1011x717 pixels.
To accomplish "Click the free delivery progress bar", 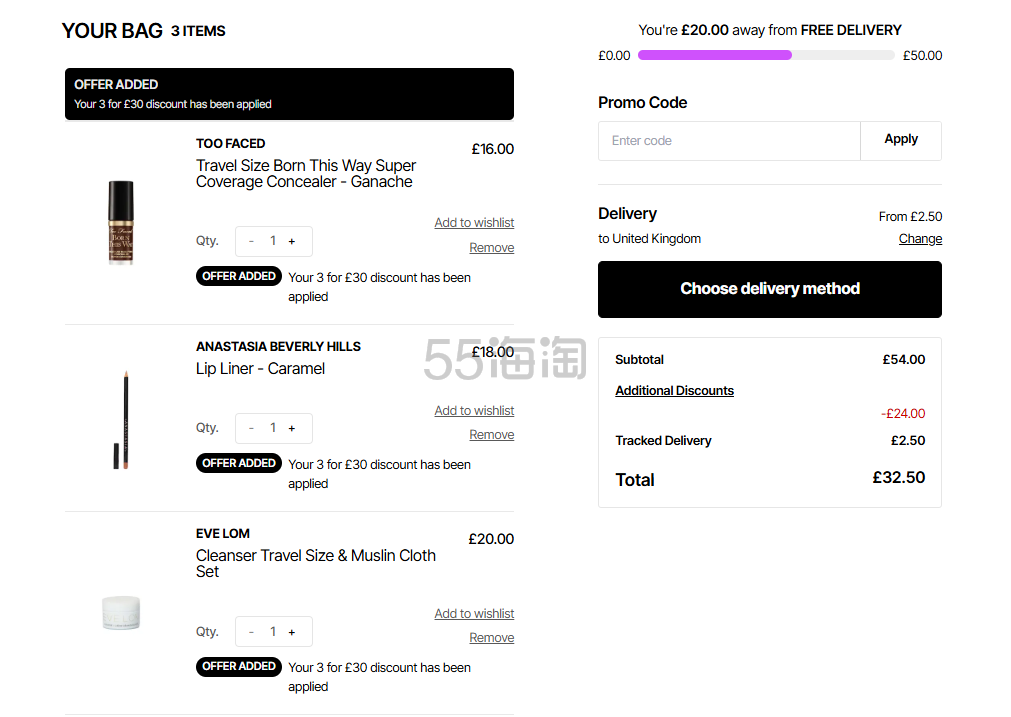I will coord(766,56).
